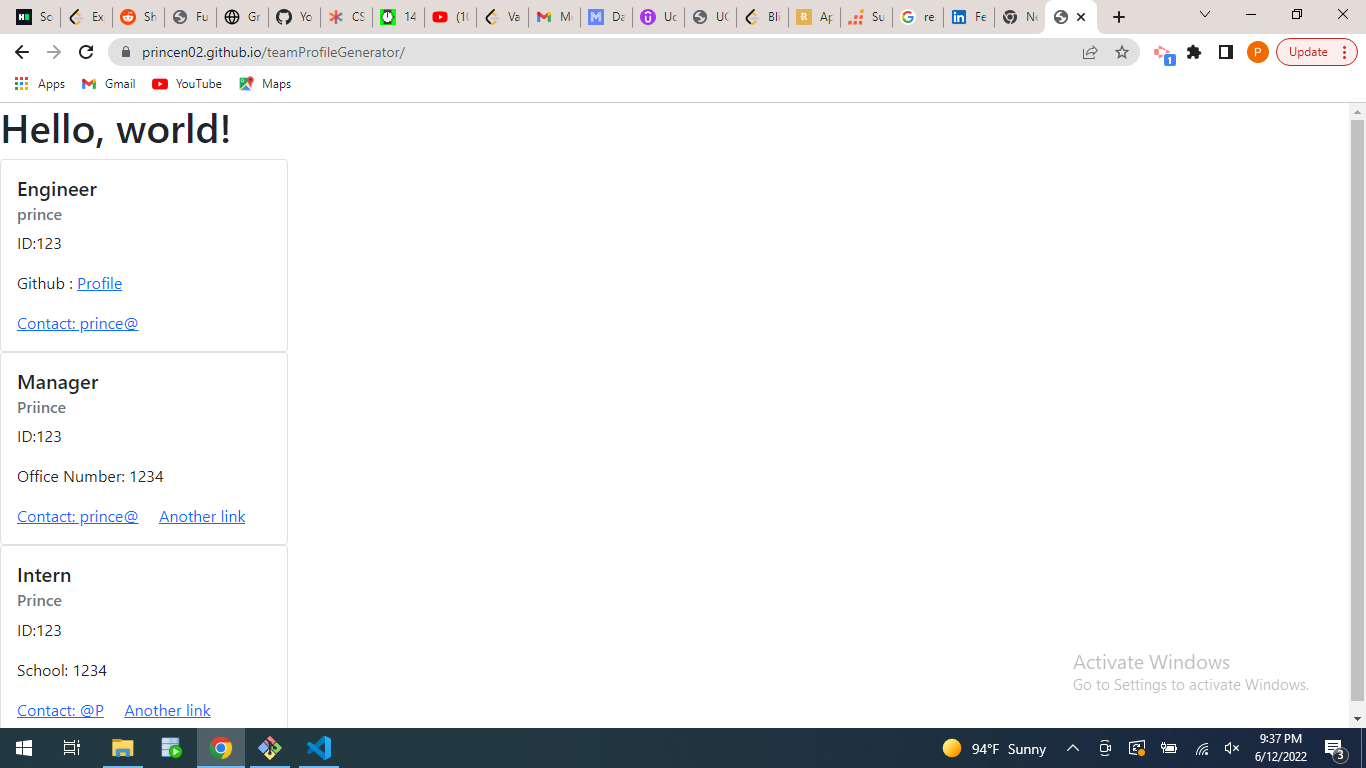Toggle the muted volume icon in system tray

[x=1232, y=748]
